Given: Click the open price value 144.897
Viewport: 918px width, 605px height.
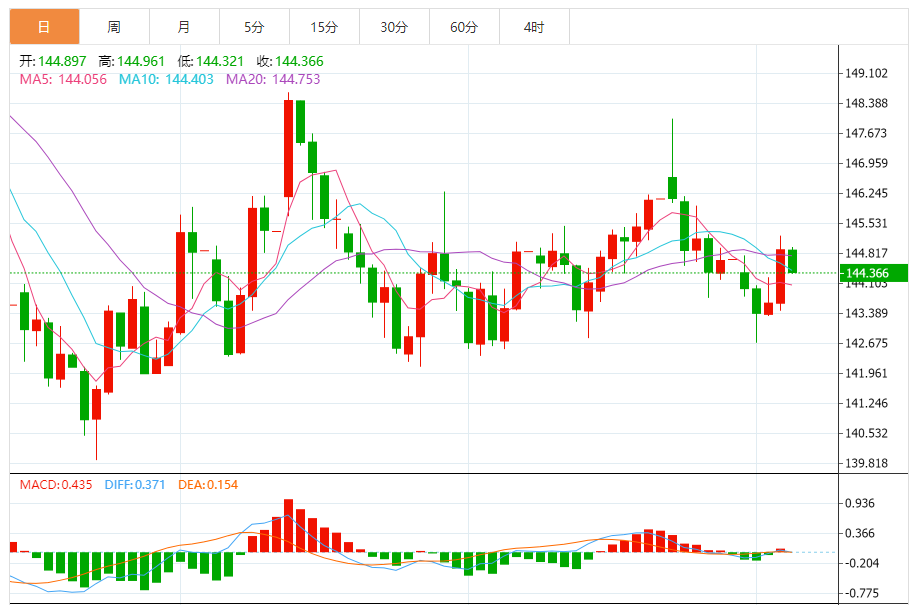Looking at the screenshot, I should point(62,61).
